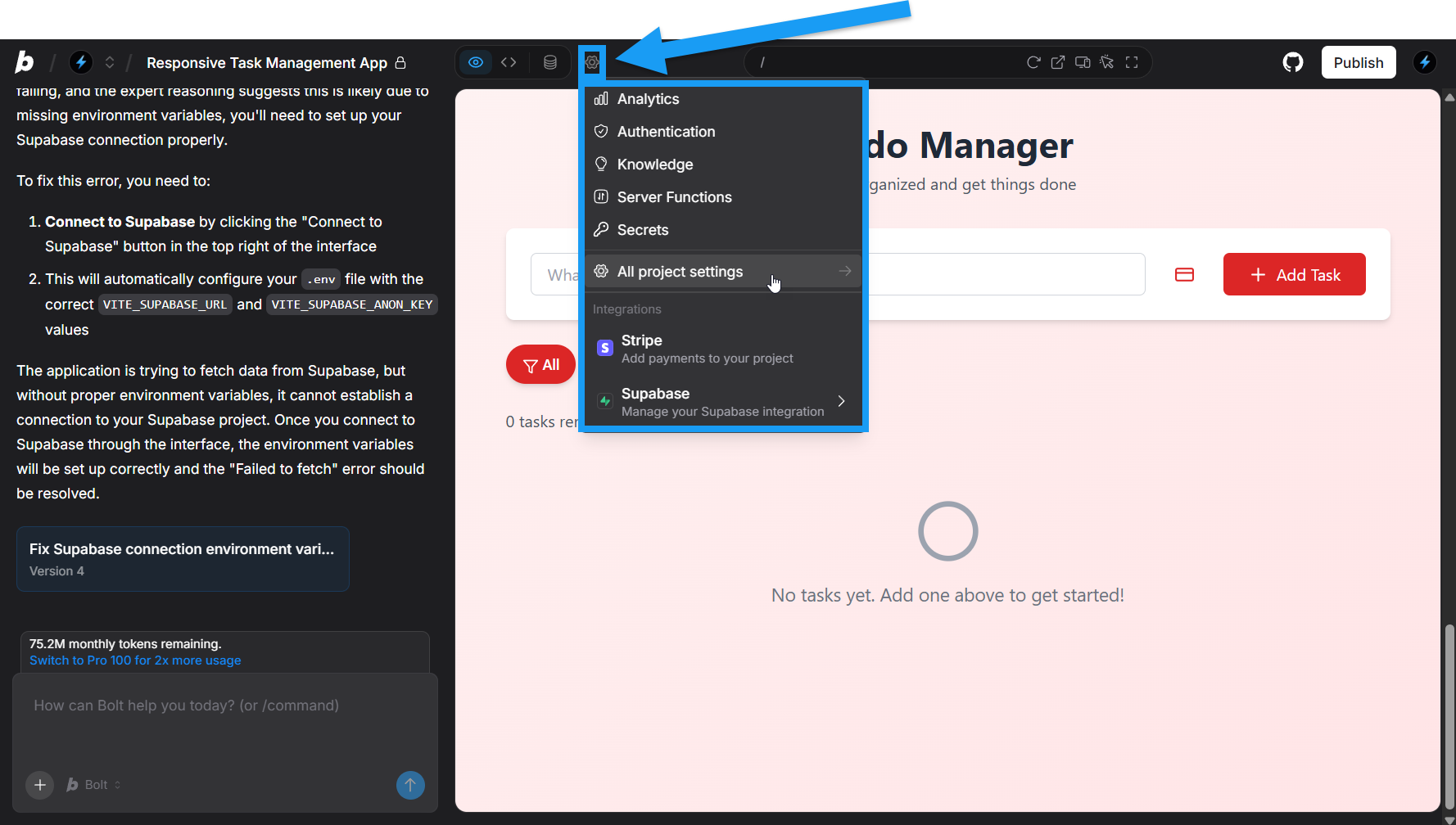Click the Responsive Task Management App title
The image size is (1456, 825).
(x=267, y=63)
